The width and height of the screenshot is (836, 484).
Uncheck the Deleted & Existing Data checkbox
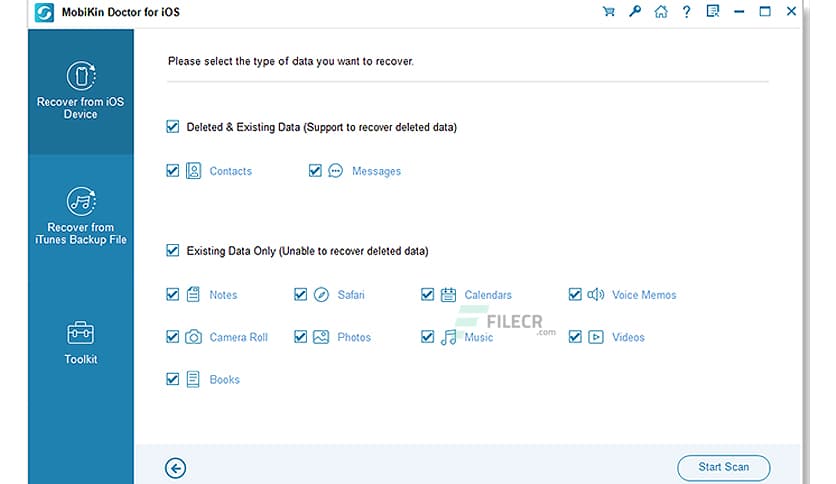pos(173,127)
